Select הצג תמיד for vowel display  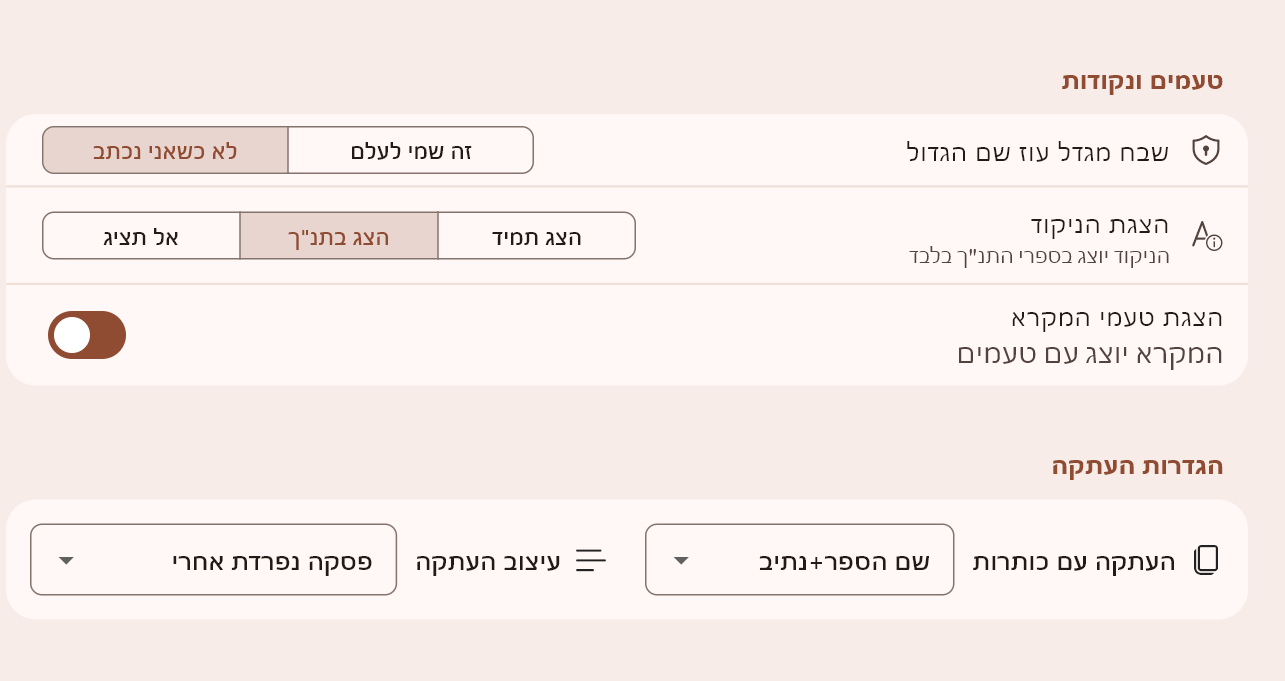[536, 236]
